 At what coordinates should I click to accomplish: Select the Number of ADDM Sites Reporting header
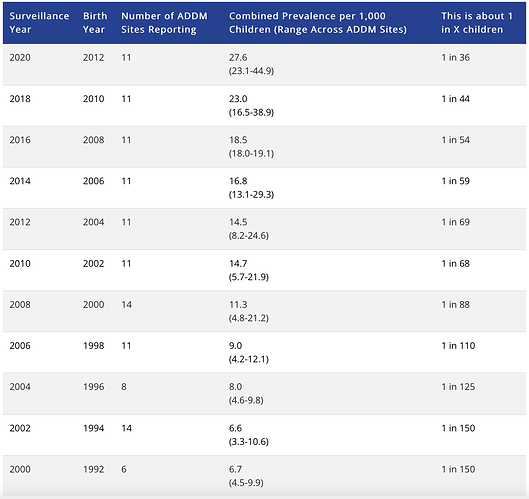point(164,23)
